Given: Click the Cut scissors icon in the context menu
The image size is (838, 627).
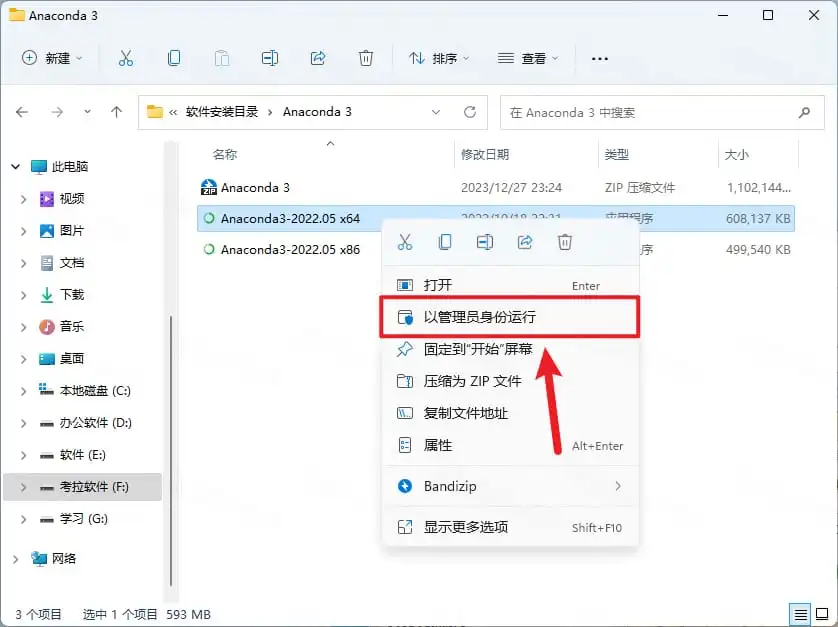Looking at the screenshot, I should click(405, 242).
